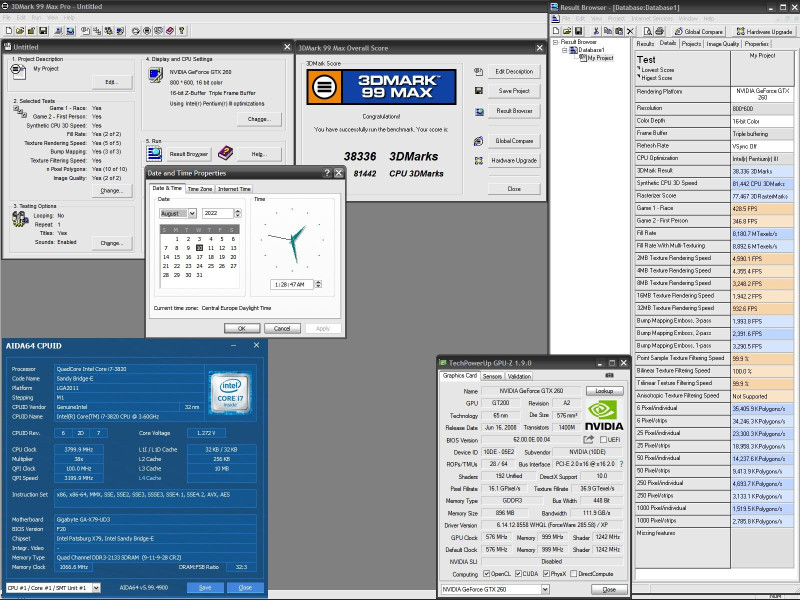This screenshot has width=800, height=600.
Task: Click the help question mark in Date and Time title bar
Action: point(327,173)
